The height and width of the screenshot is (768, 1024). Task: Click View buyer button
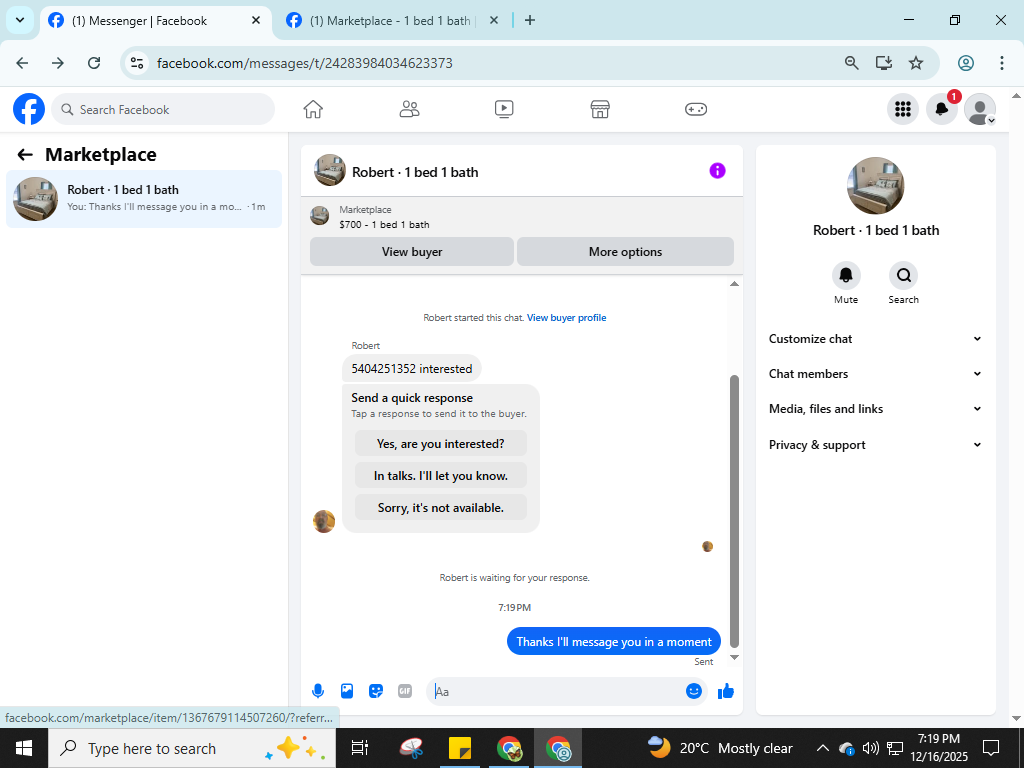click(x=411, y=251)
